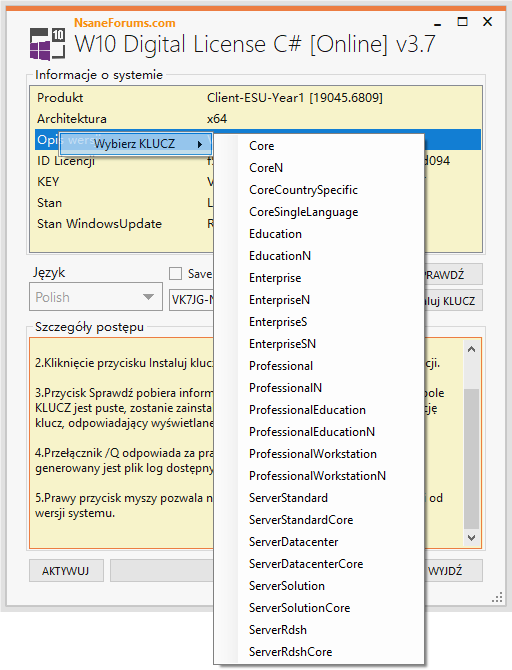Click the scrollbar down arrow in details panel
512x670 pixels.
(471, 538)
